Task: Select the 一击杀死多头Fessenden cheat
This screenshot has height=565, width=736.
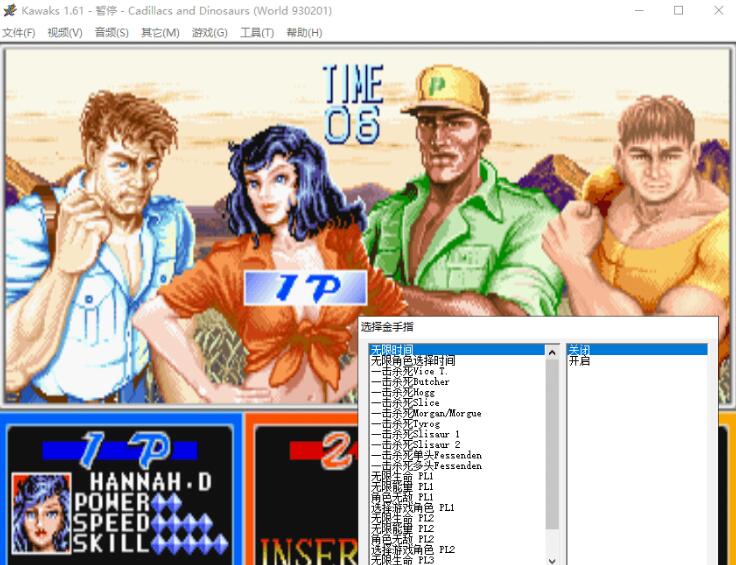Action: click(x=457, y=466)
